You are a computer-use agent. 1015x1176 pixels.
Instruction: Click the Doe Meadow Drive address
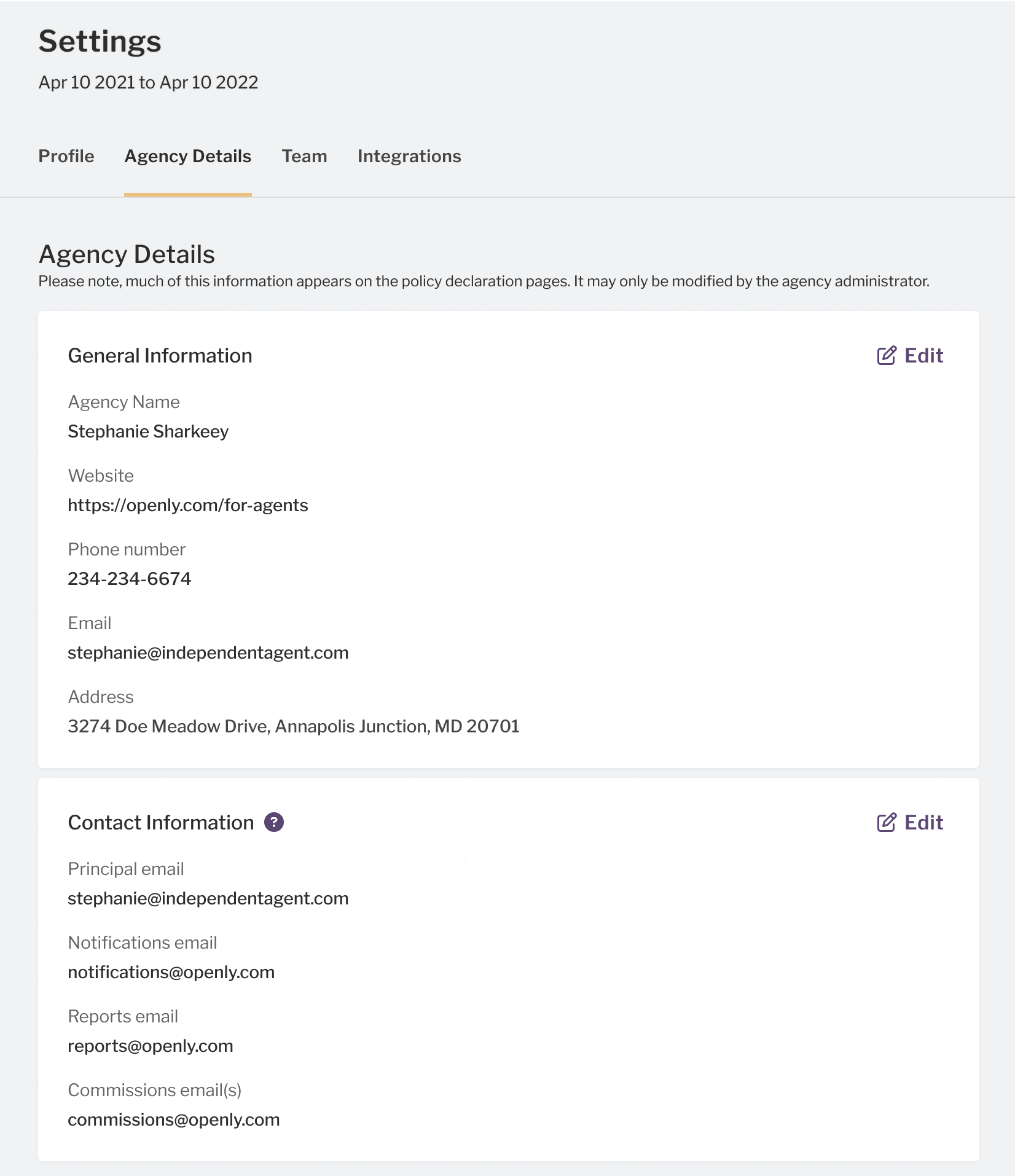pos(294,726)
